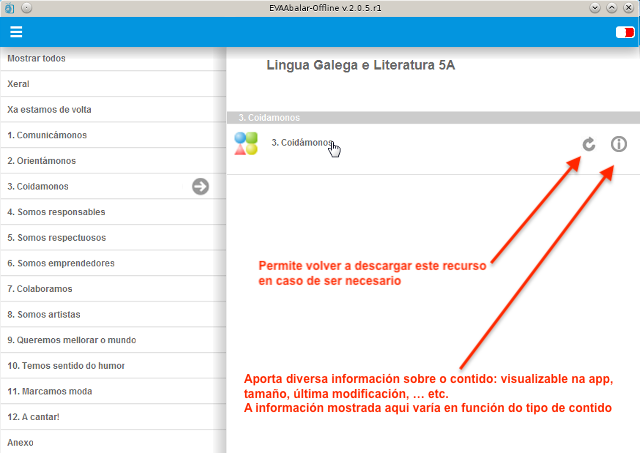Image resolution: width=640 pixels, height=453 pixels.
Task: Open unit 7. Colaboramos
Action: click(x=40, y=289)
